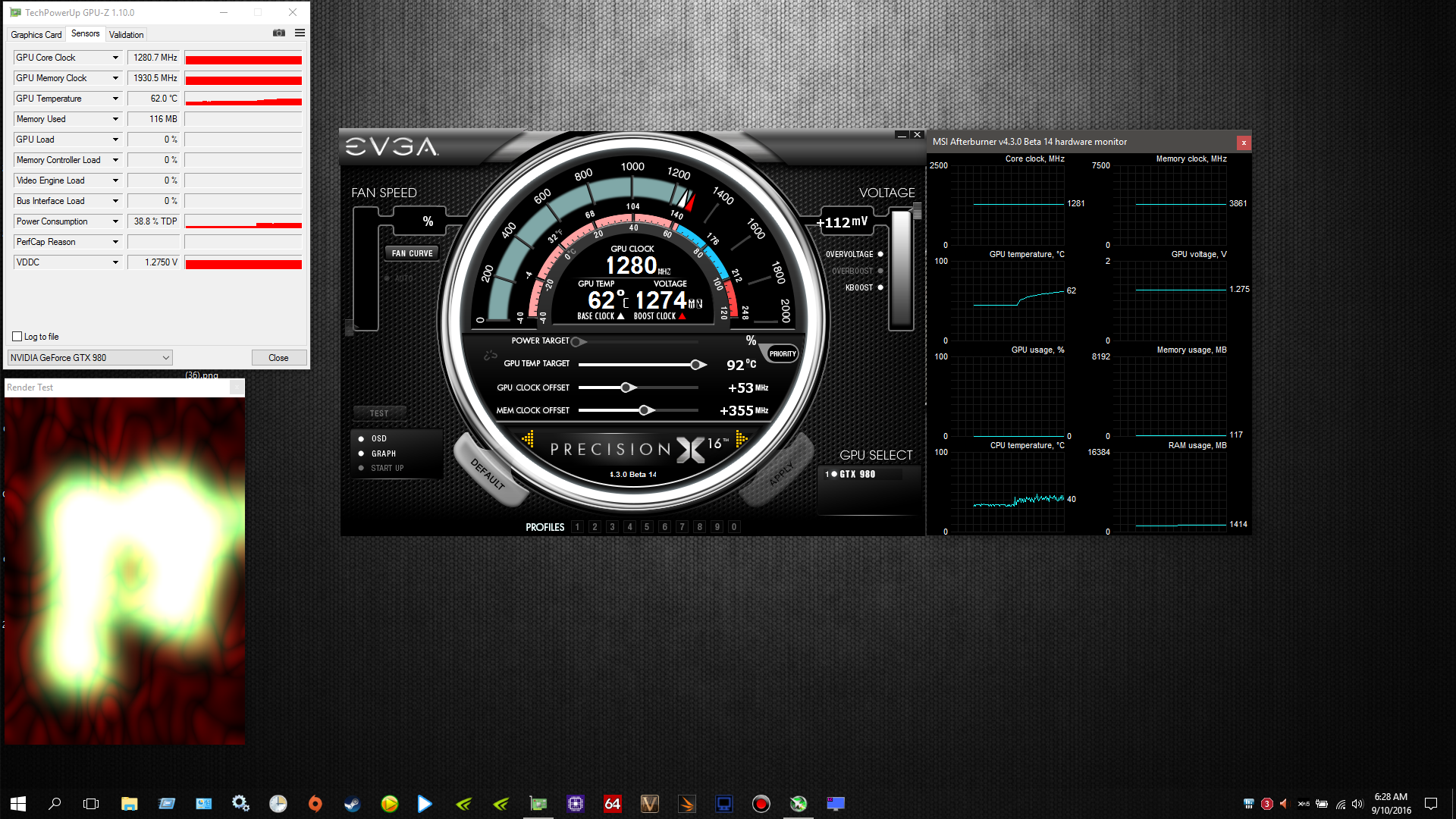Click the yellow right-arrow icon beside Precision logo
This screenshot has width=1456, height=819.
pos(742,438)
